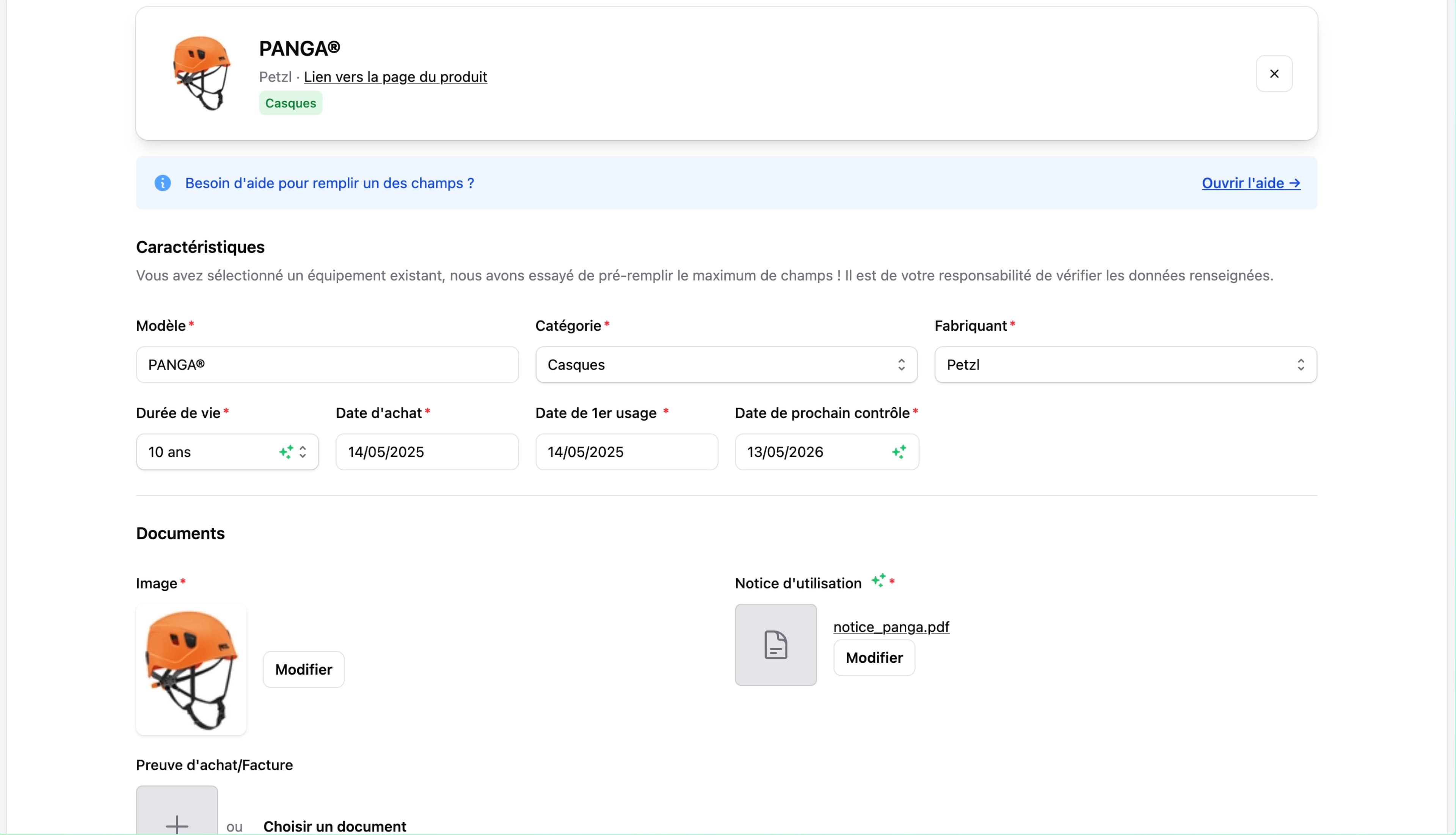Click the blue info icon in help banner
The width and height of the screenshot is (1456, 835).
tap(163, 183)
